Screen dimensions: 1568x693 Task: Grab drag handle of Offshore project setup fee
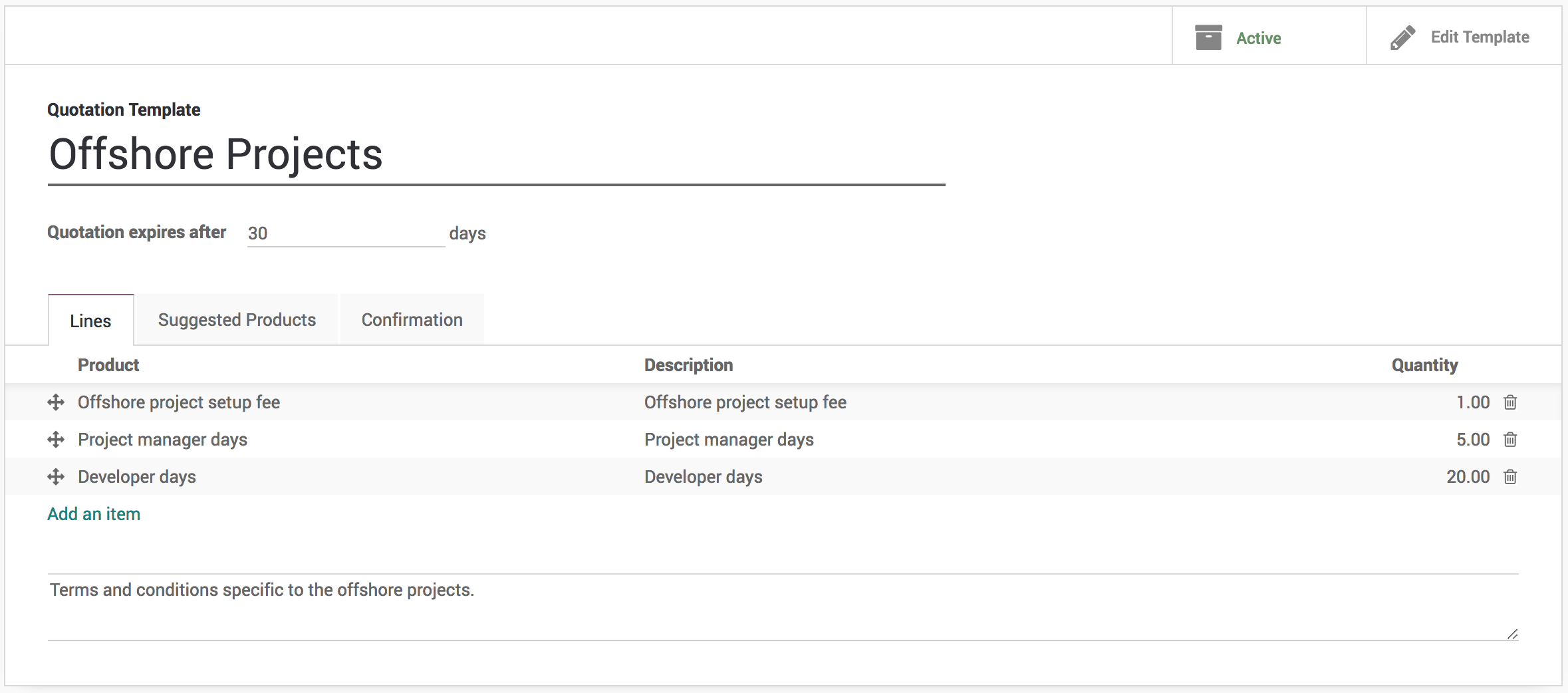(56, 402)
